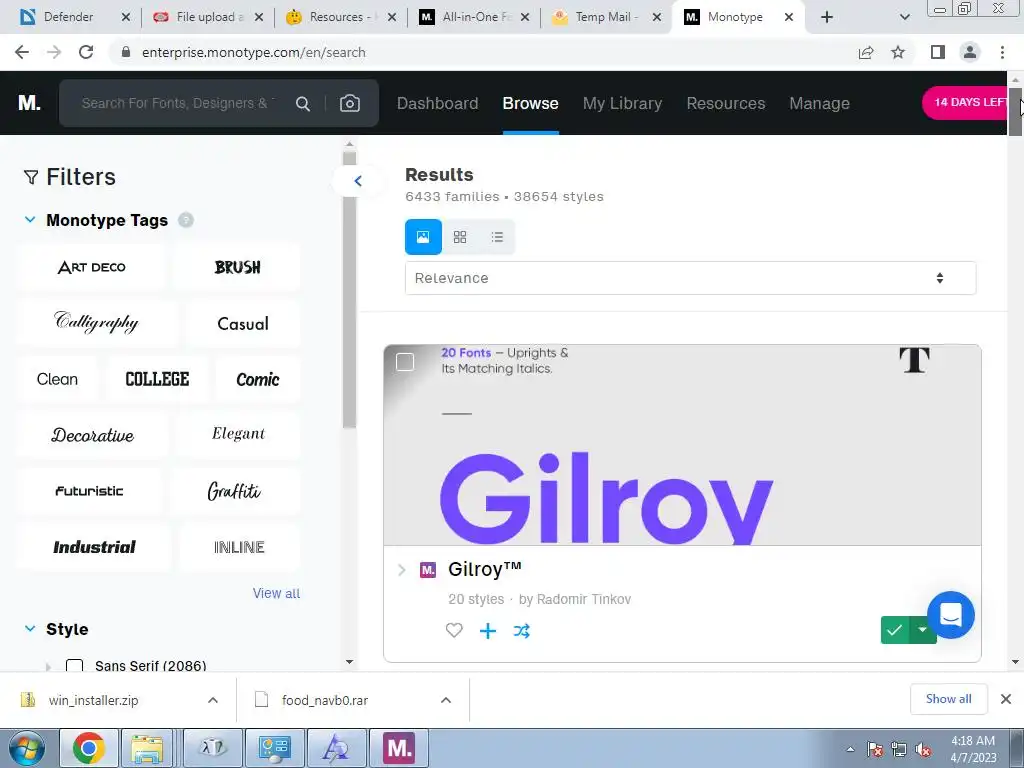Open Monotype app in taskbar
The image size is (1024, 768).
[x=399, y=748]
